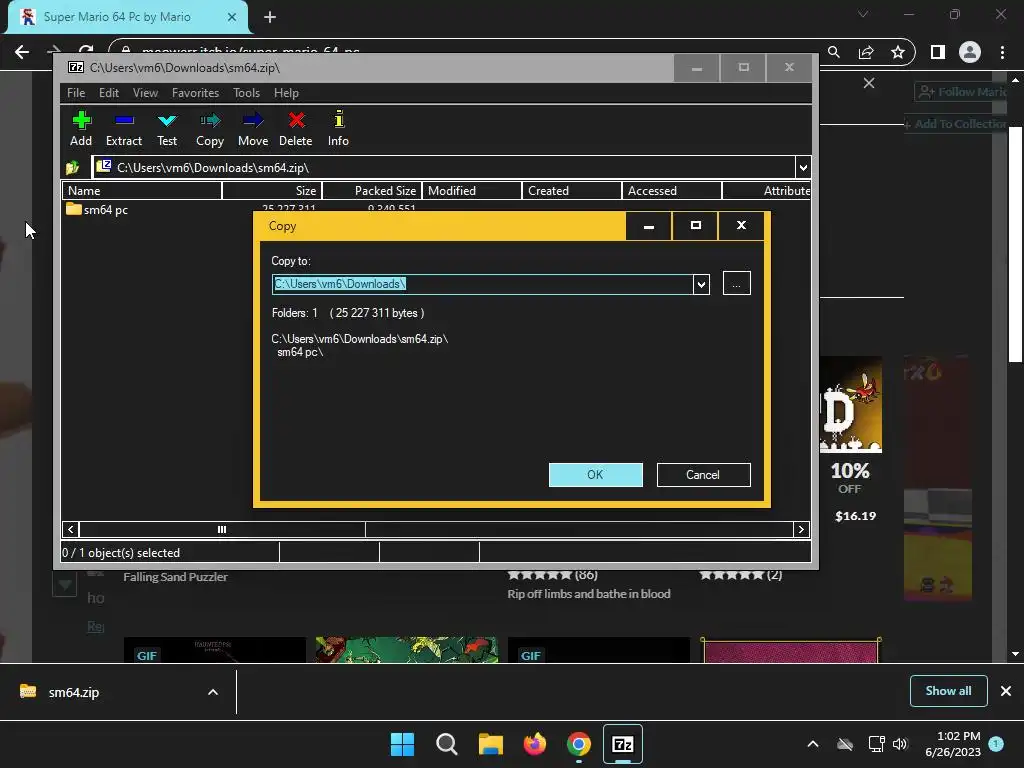Switch to Chrome on the taskbar
This screenshot has height=768, width=1024.
pos(579,744)
